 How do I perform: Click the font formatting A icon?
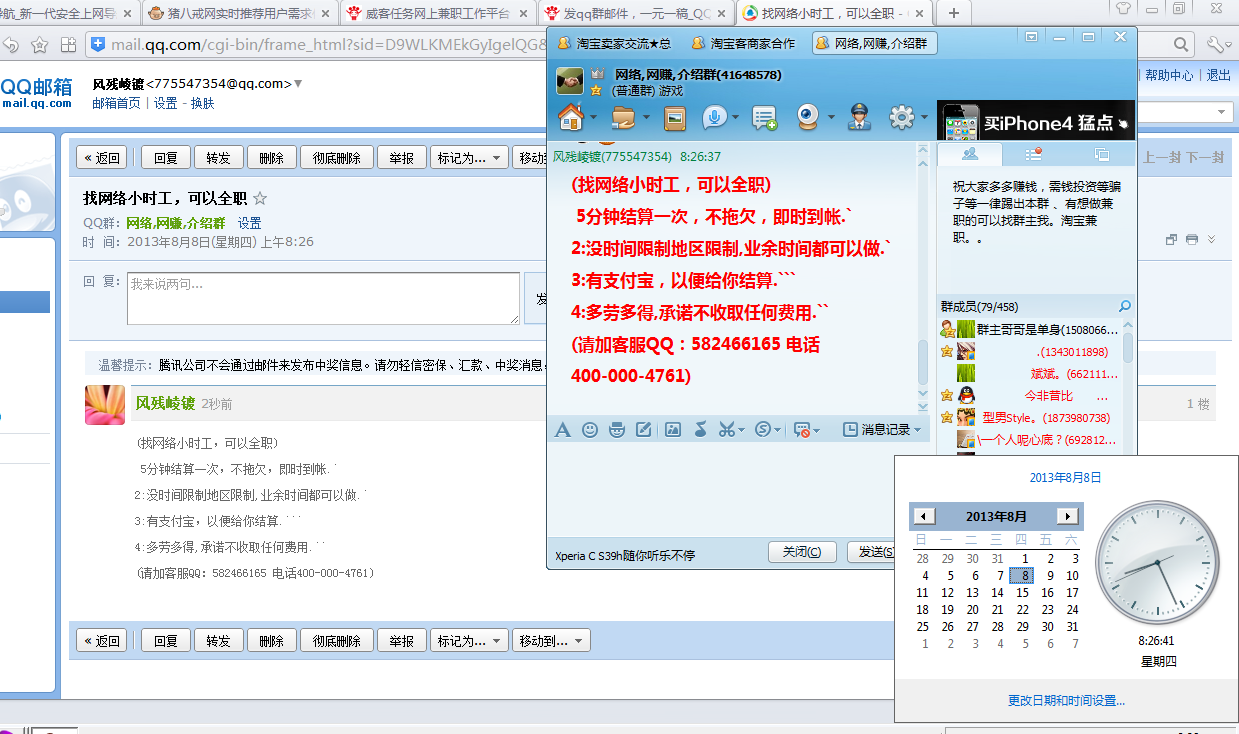tap(562, 429)
